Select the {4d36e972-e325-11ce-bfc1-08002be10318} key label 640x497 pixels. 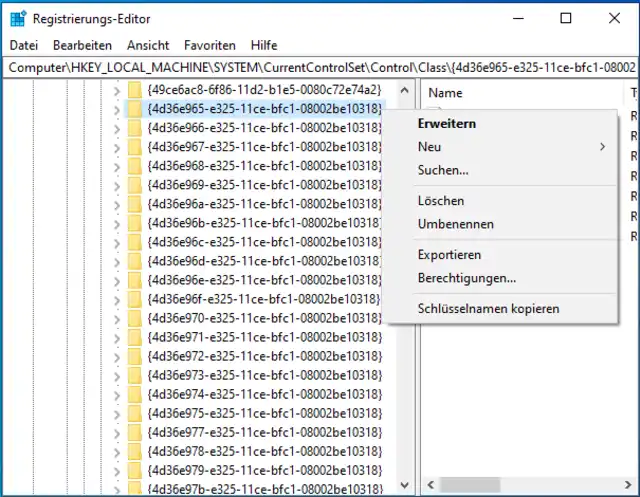pyautogui.click(x=264, y=357)
